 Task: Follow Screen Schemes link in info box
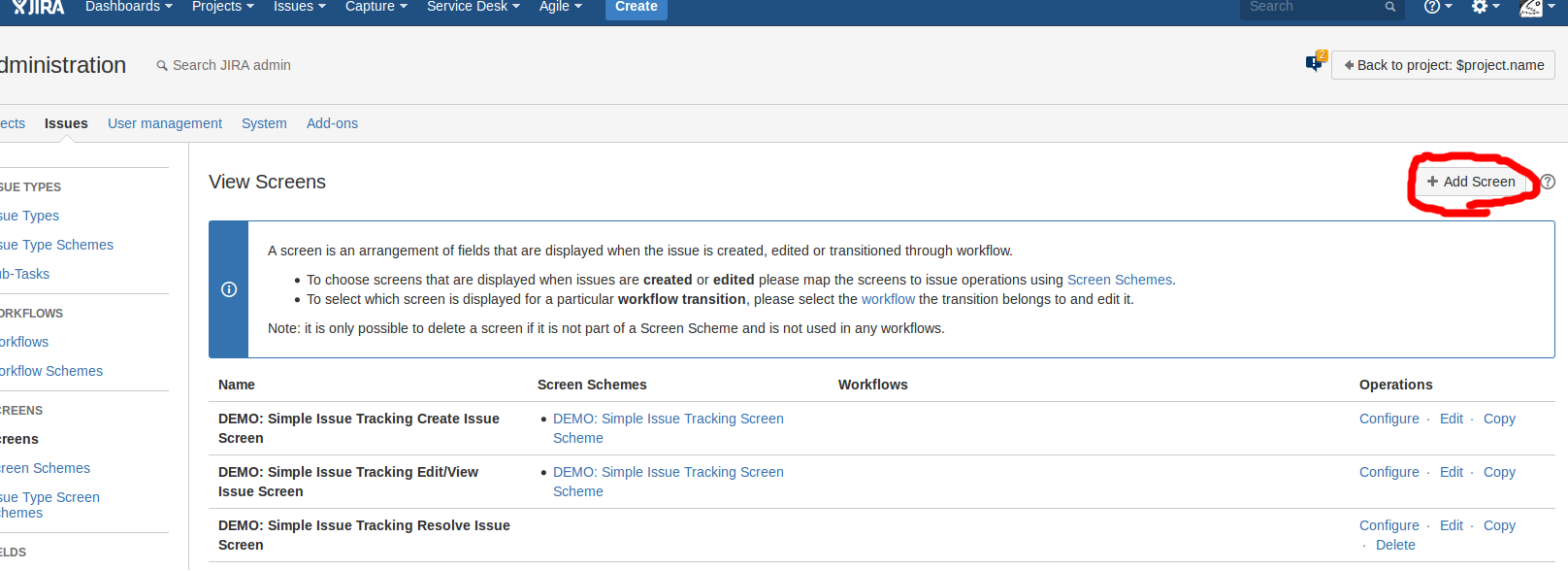coord(1119,280)
